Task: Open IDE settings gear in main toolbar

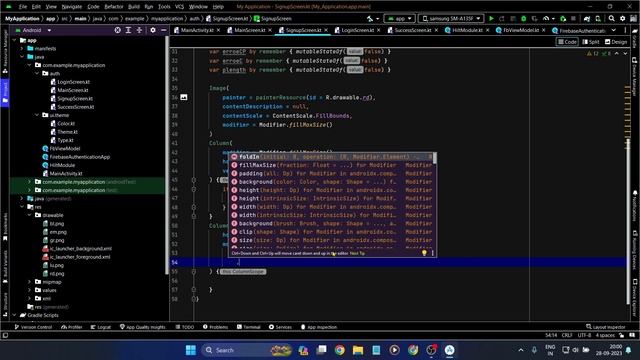Action: [622, 18]
